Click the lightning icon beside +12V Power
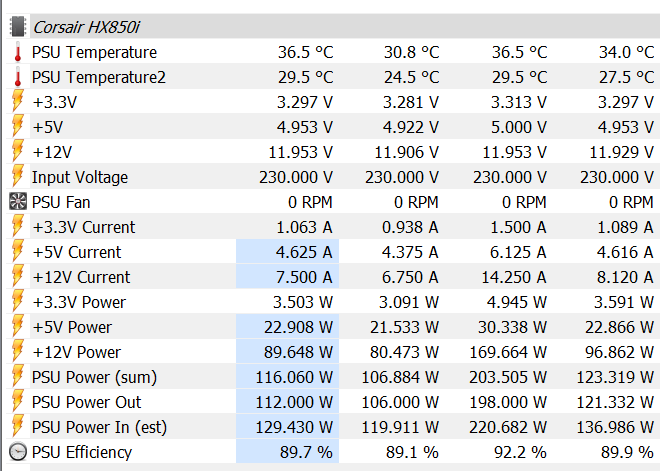 click(x=18, y=352)
